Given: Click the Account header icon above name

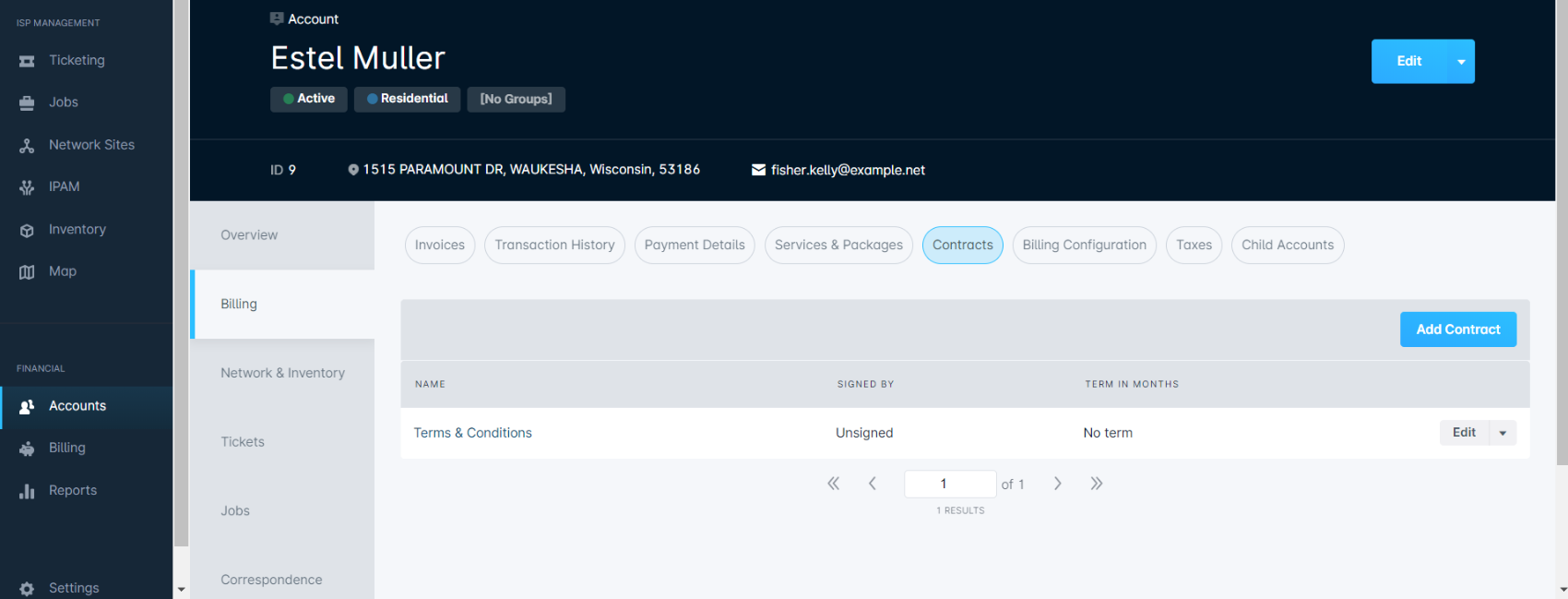Looking at the screenshot, I should point(277,18).
